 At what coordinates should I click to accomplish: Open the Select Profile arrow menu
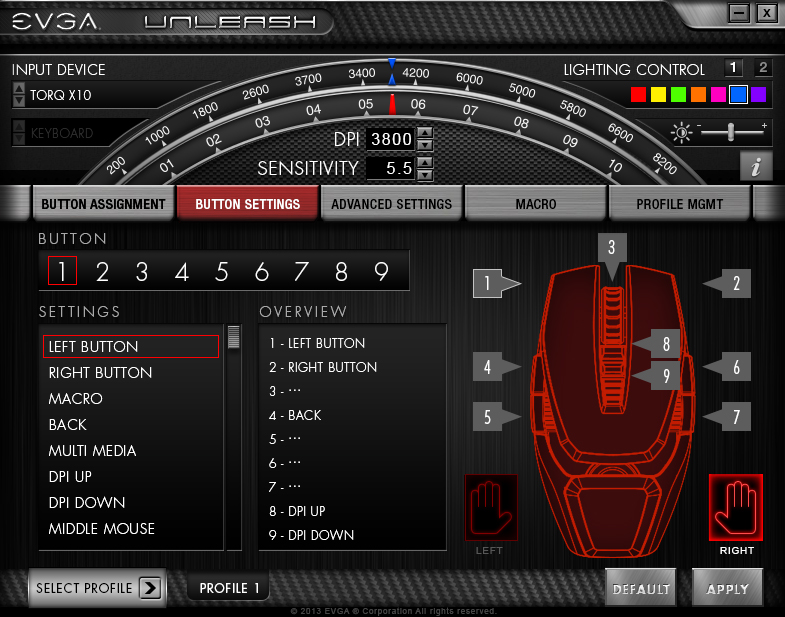click(x=150, y=588)
